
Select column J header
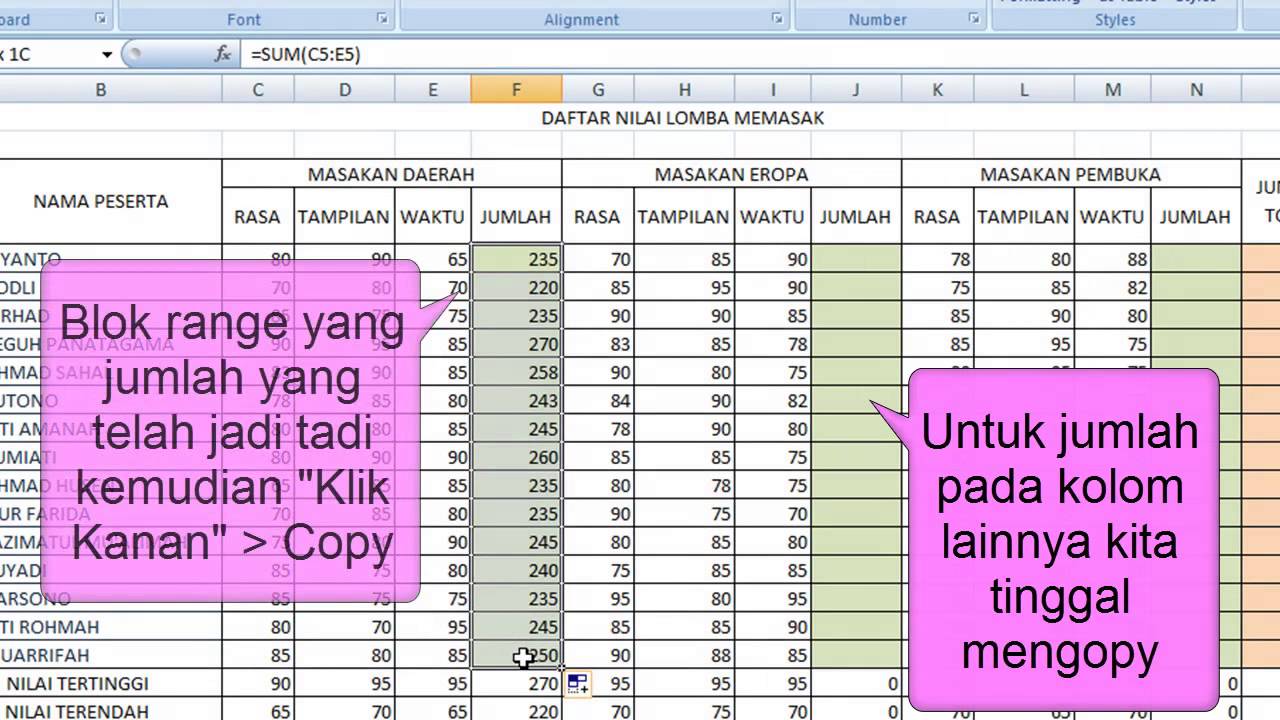pyautogui.click(x=856, y=90)
